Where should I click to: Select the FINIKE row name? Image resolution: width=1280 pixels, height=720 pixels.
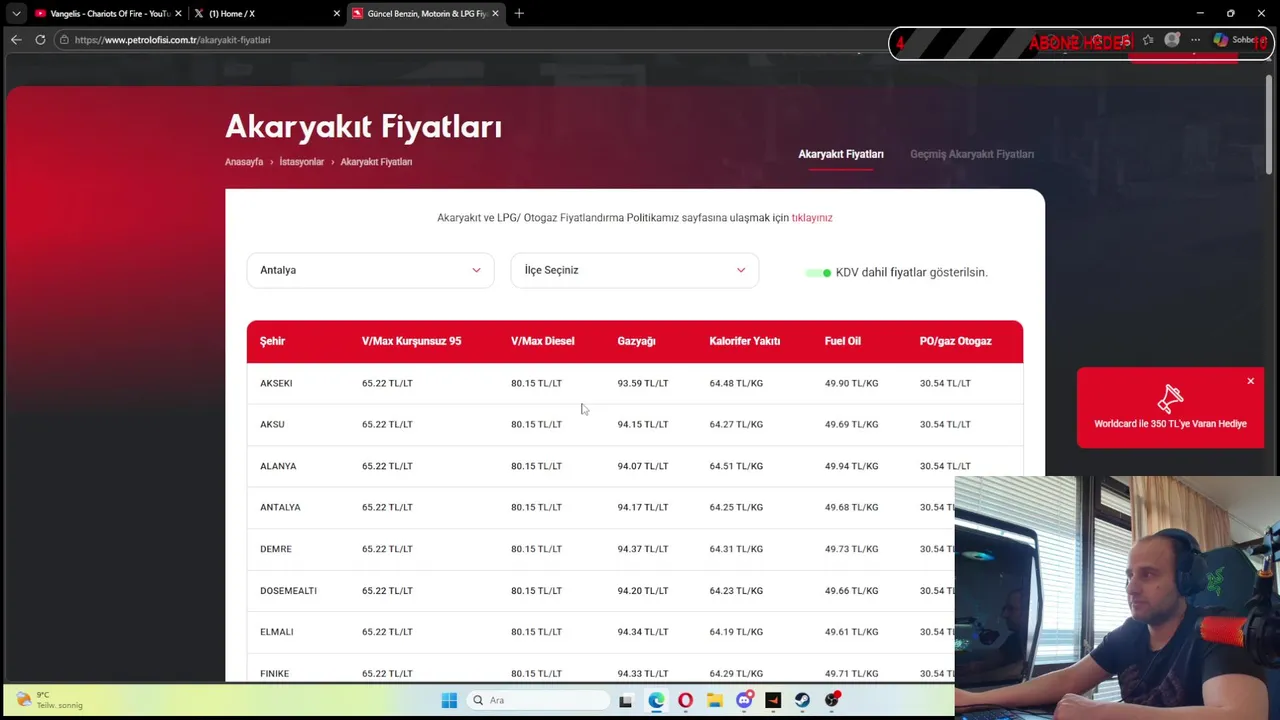[274, 674]
